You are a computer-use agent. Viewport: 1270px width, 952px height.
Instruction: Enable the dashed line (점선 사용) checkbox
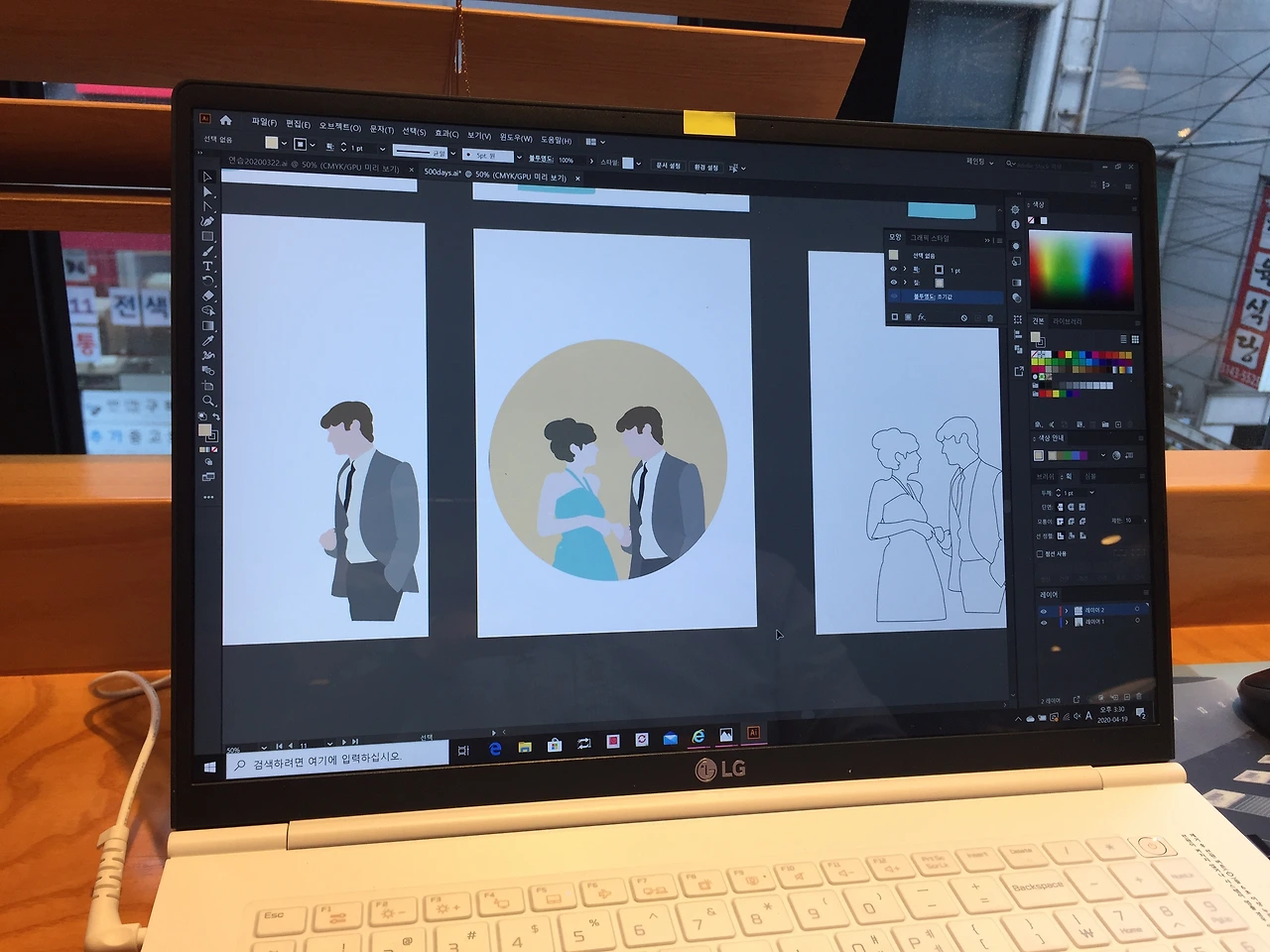(1040, 553)
